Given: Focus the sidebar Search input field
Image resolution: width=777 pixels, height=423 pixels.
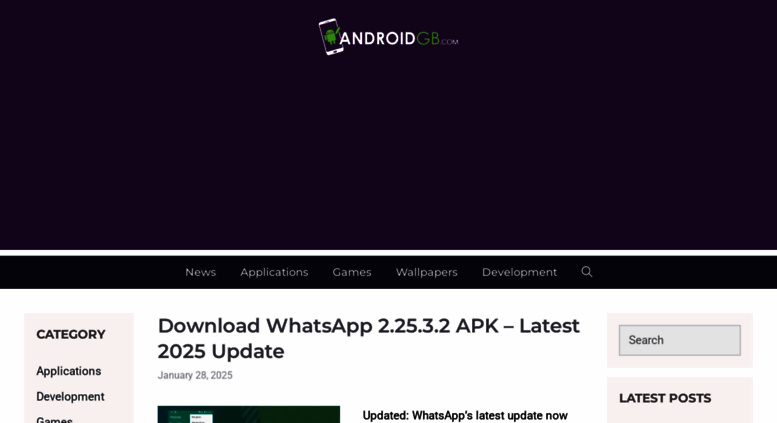Looking at the screenshot, I should 680,340.
